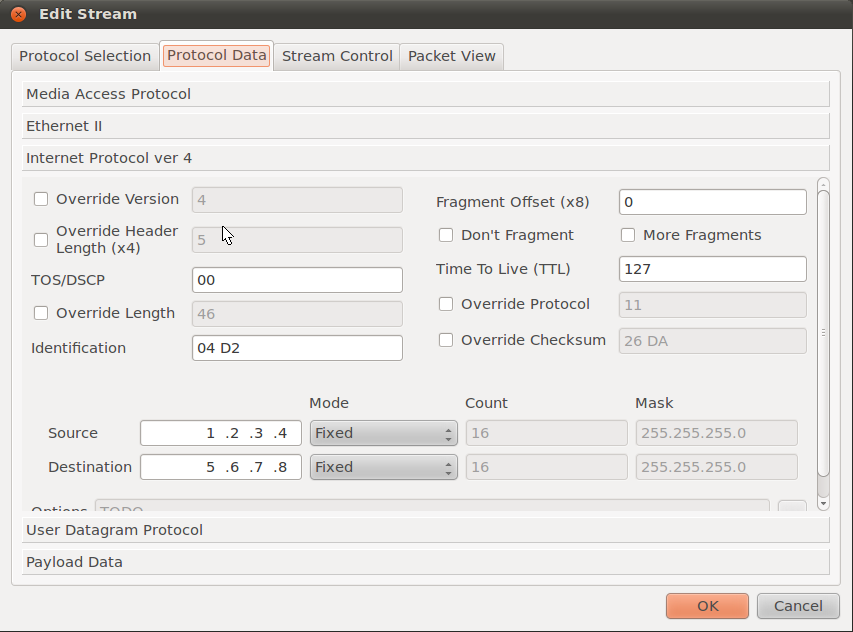Enable the More Fragments flag
The height and width of the screenshot is (632, 853).
(628, 235)
